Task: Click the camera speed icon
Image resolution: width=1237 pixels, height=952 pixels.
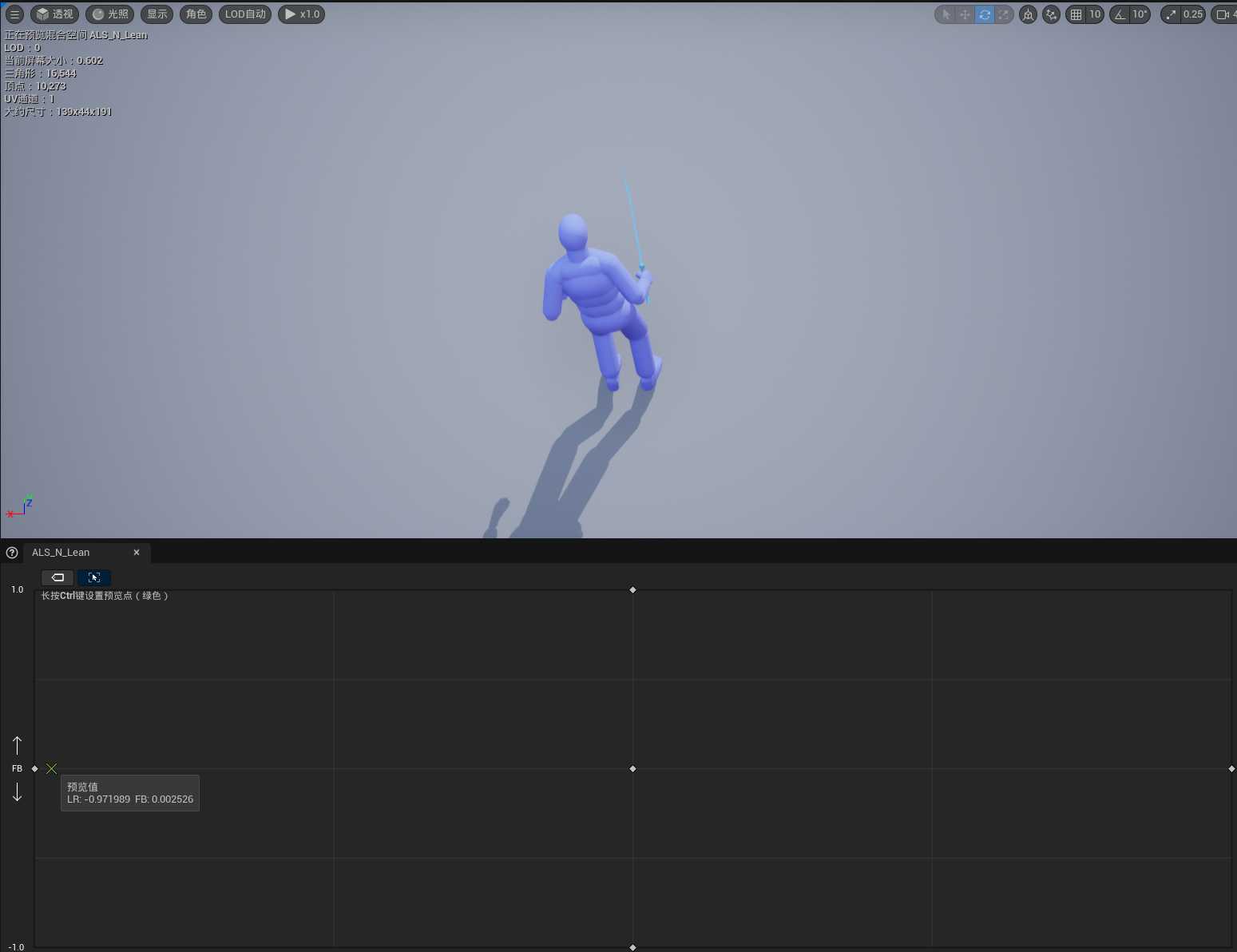Action: click(x=1223, y=14)
